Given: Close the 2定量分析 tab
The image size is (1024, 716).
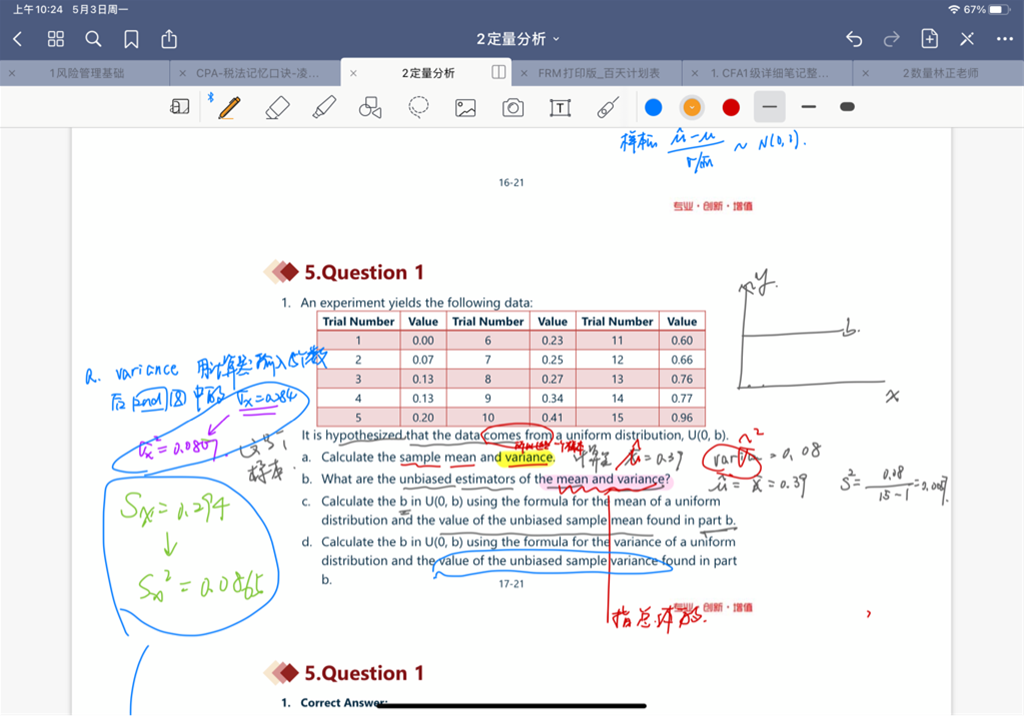Looking at the screenshot, I should [353, 73].
